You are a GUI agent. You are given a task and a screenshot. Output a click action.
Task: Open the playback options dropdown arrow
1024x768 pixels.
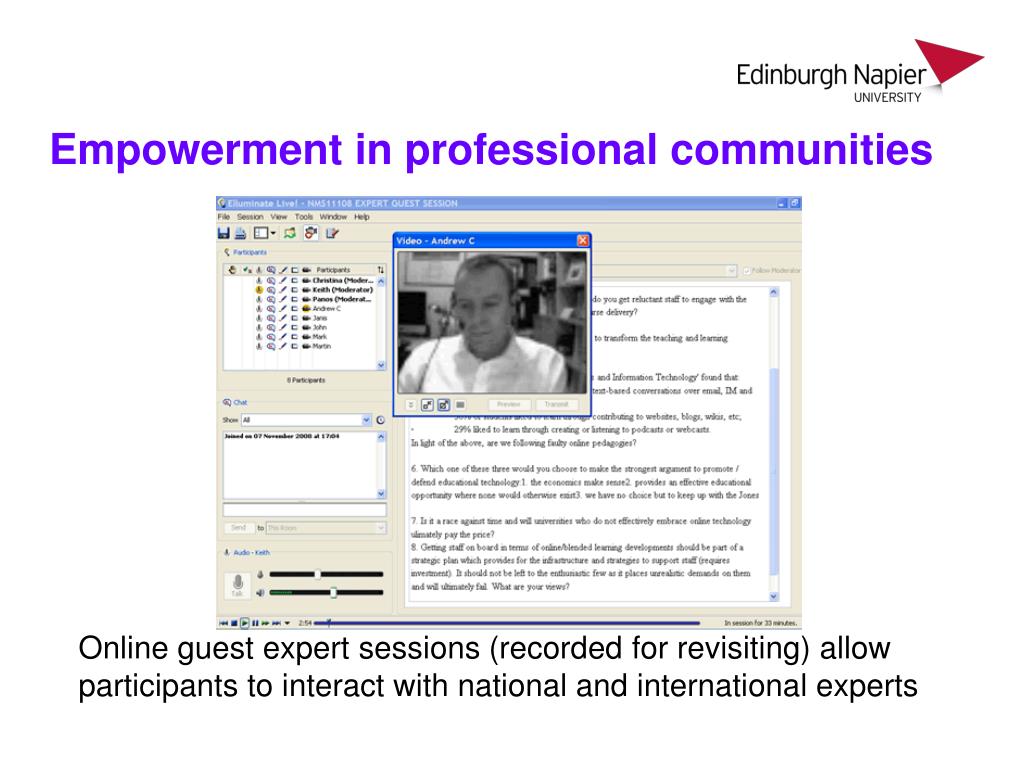click(x=287, y=623)
